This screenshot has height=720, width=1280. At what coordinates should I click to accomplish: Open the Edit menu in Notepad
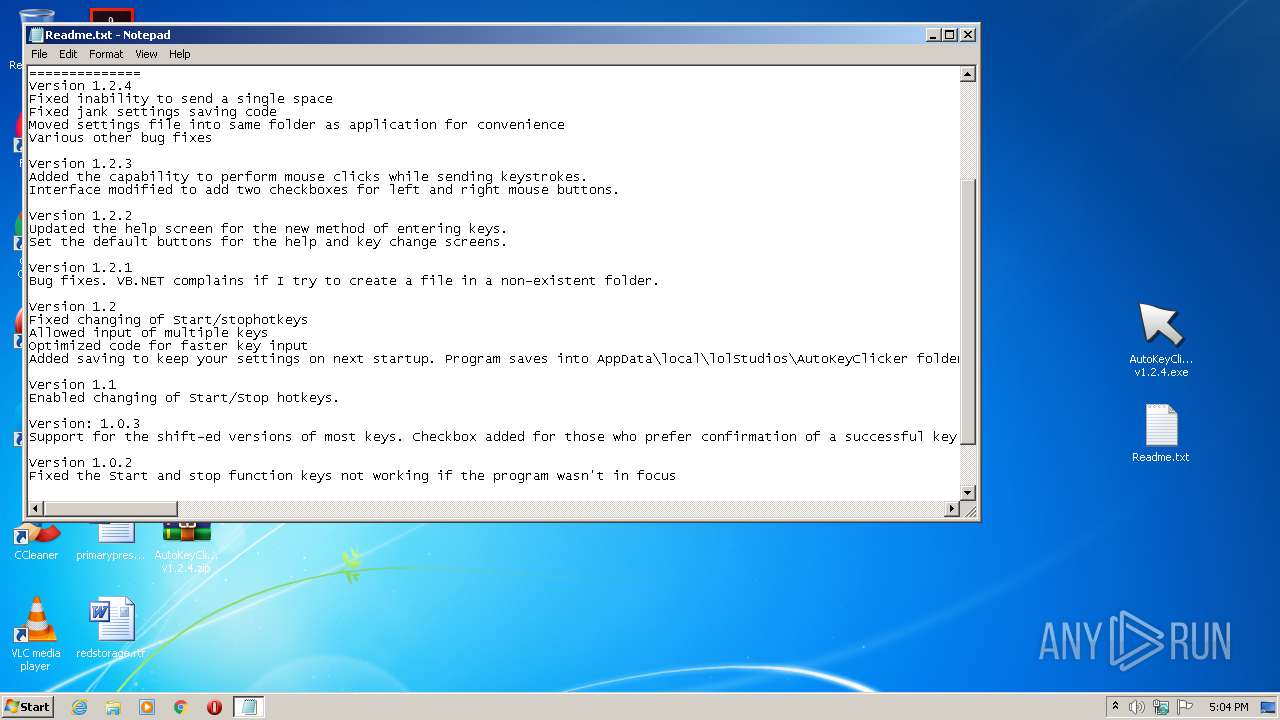(68, 54)
